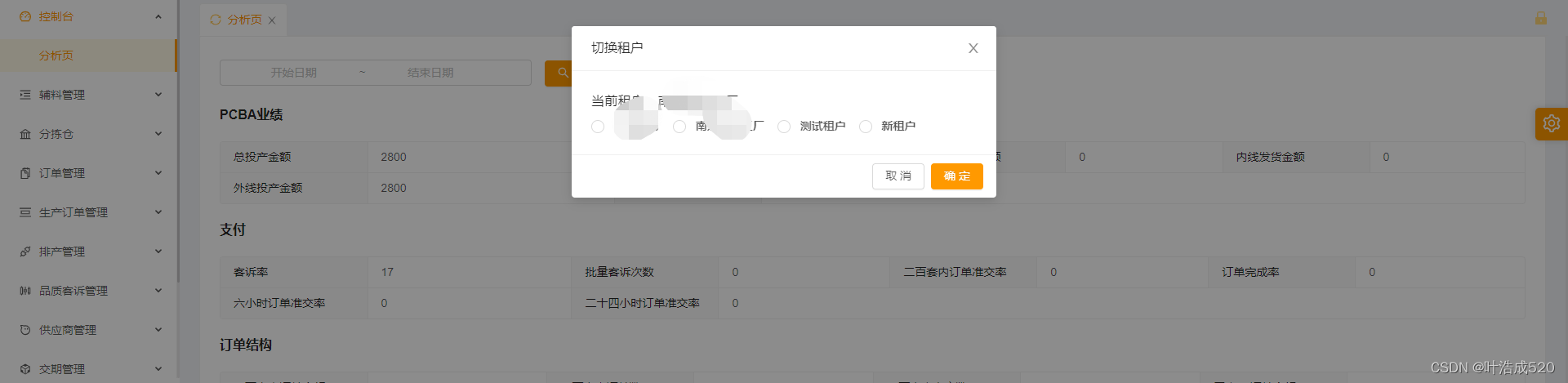Click the 客诉率 value 17

click(387, 272)
